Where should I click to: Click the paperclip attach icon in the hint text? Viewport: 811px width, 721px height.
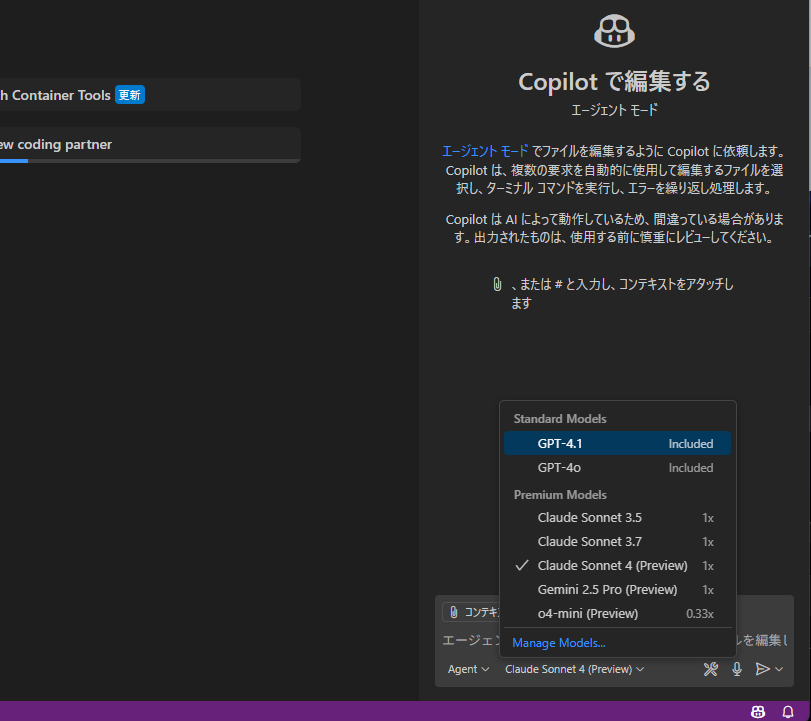point(497,284)
